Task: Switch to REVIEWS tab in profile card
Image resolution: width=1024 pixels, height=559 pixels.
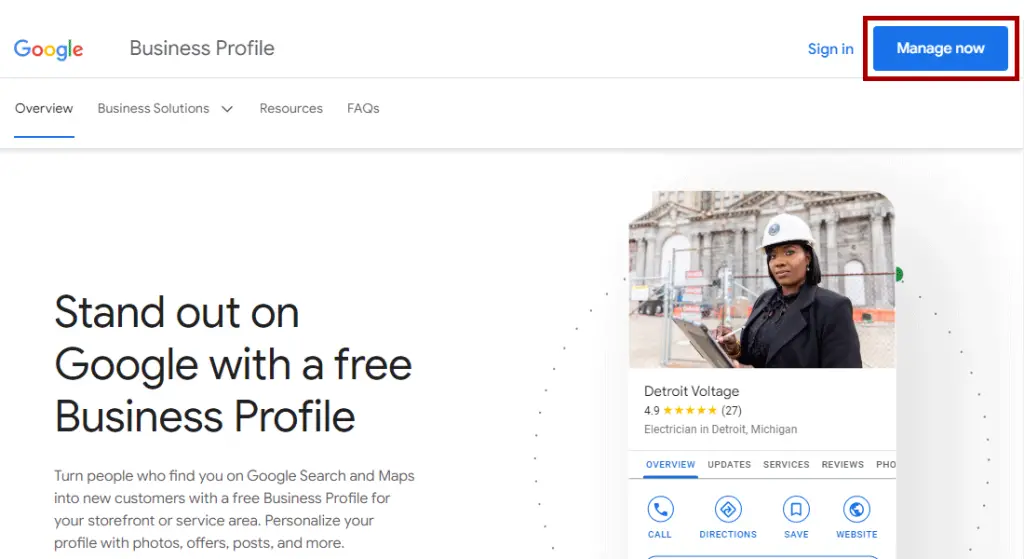Action: pos(842,464)
